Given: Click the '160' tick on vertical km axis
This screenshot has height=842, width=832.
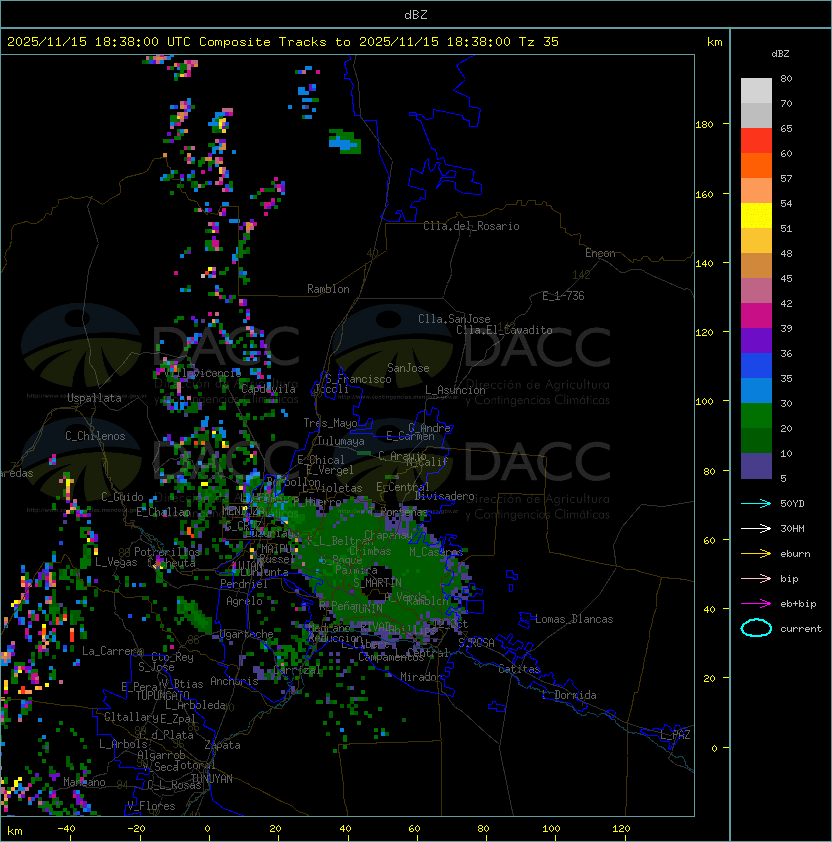Looking at the screenshot, I should tap(704, 194).
